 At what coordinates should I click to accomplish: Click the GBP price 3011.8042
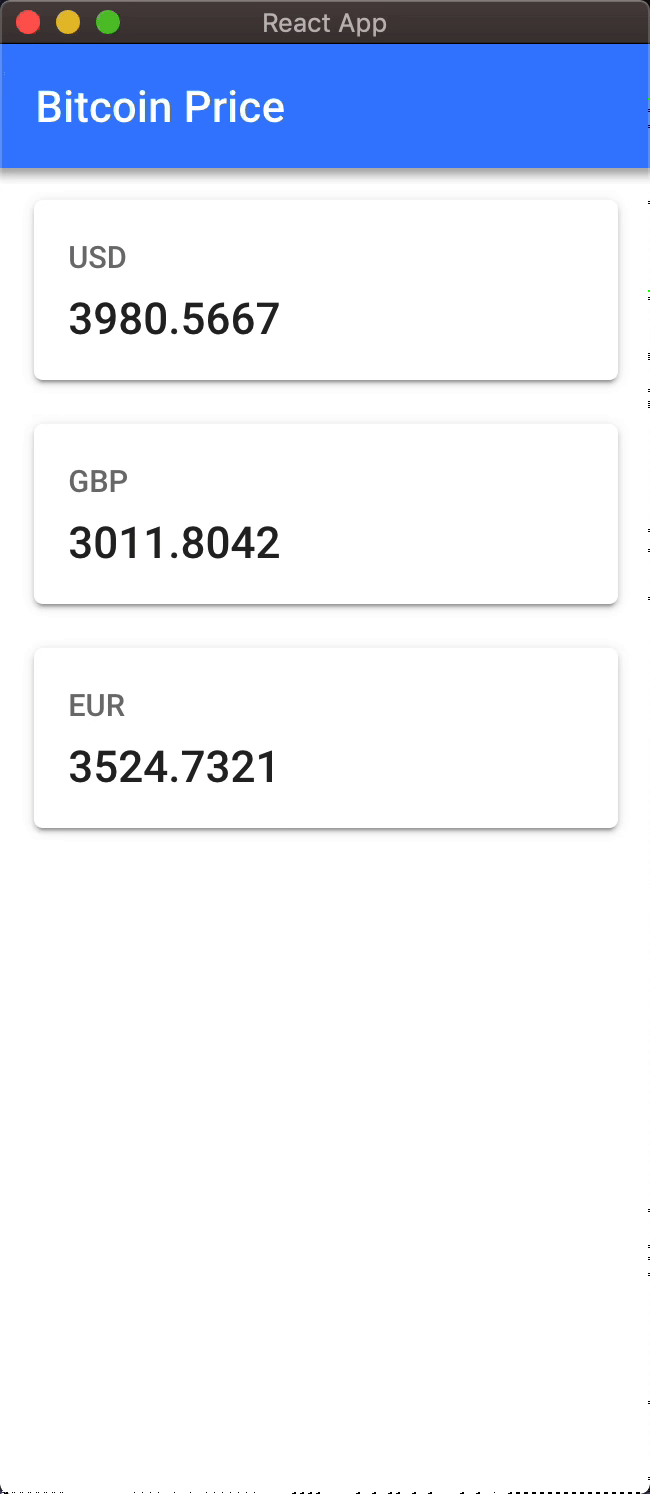tap(174, 544)
